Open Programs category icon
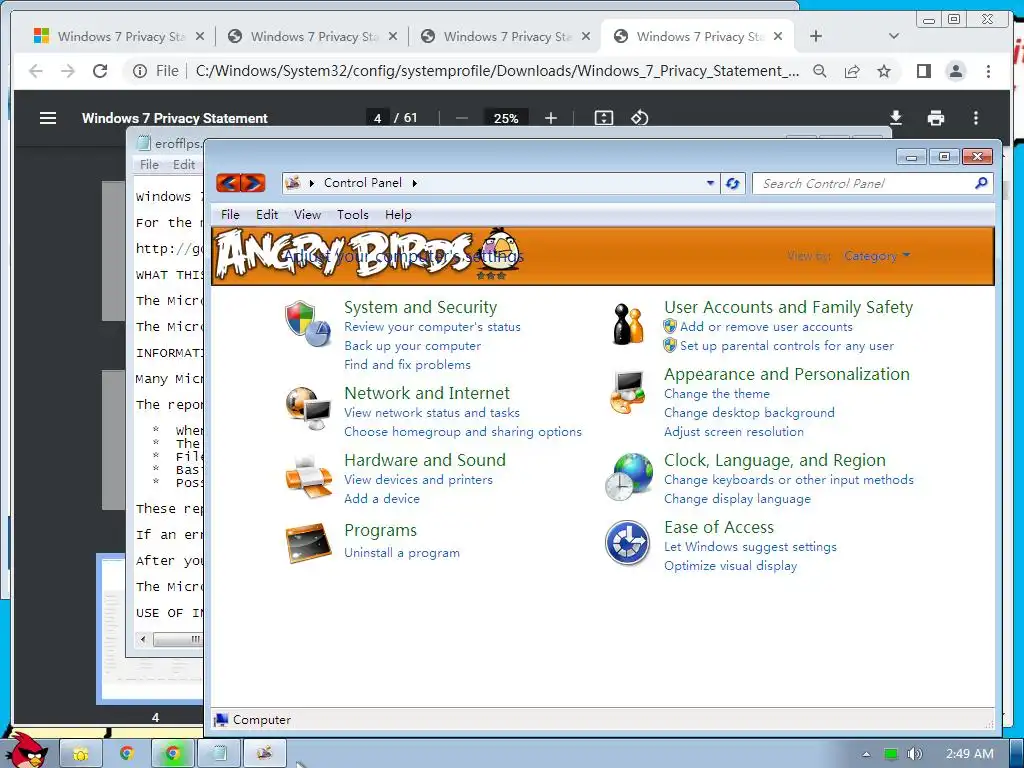 click(x=308, y=542)
